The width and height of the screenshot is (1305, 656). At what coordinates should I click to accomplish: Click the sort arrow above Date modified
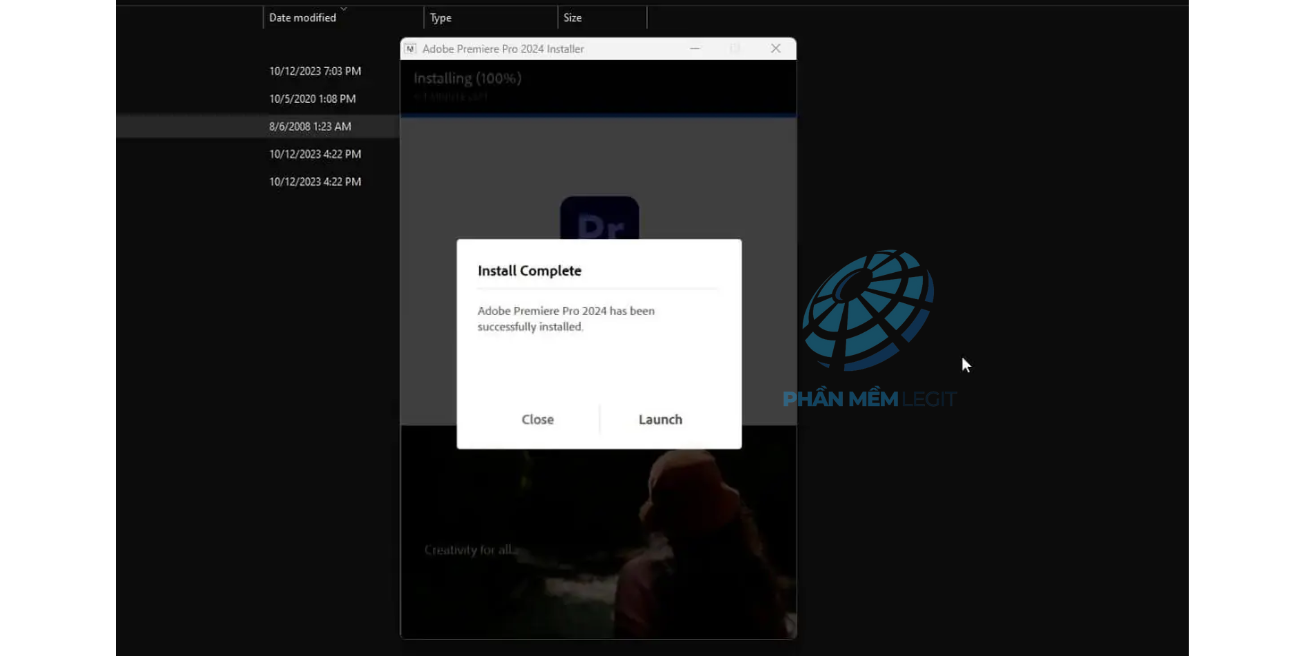point(344,8)
